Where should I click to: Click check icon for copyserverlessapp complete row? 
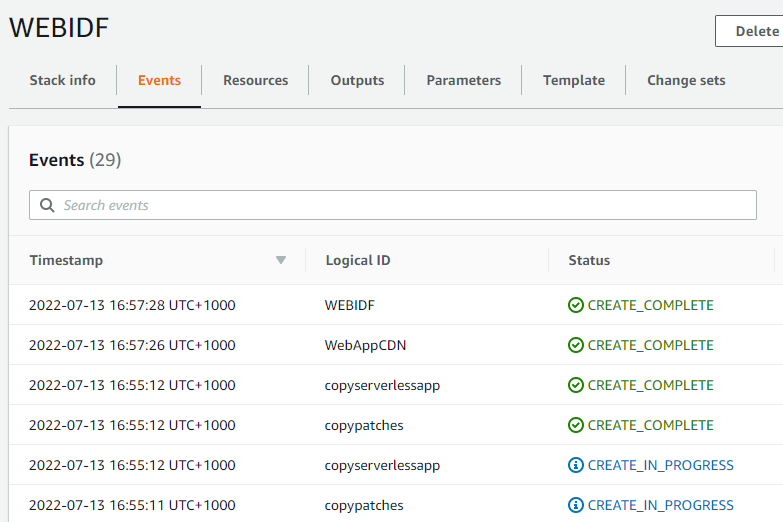(576, 385)
